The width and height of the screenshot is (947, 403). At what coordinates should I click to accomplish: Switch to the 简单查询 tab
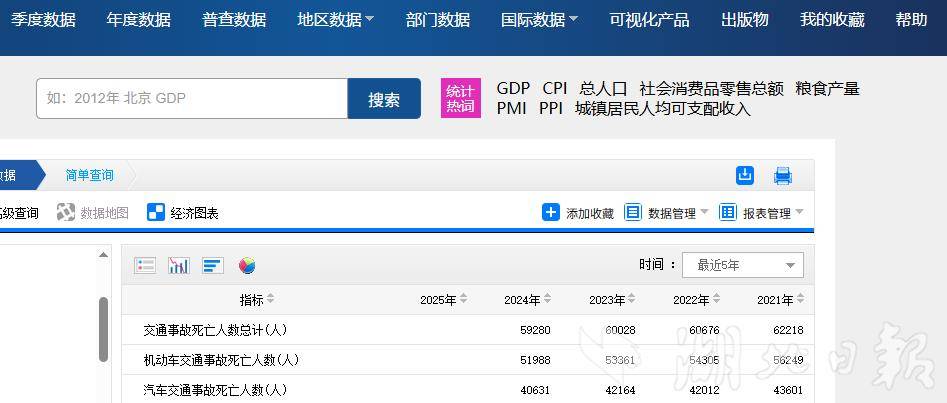89,175
